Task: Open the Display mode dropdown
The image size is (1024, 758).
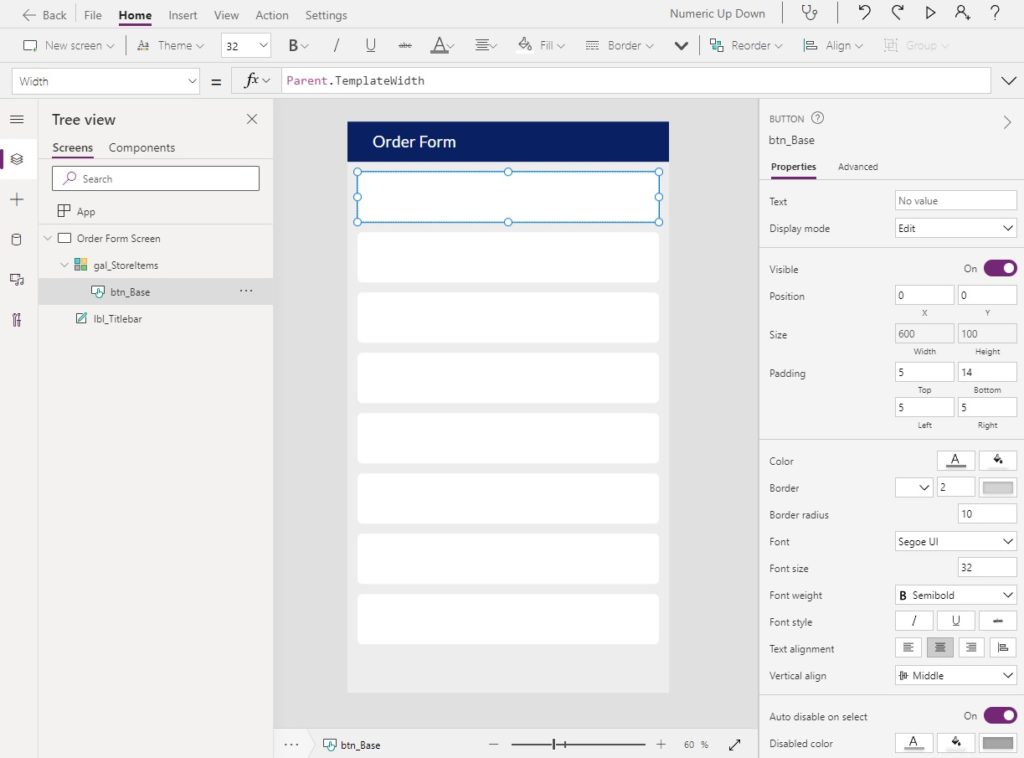Action: click(955, 228)
